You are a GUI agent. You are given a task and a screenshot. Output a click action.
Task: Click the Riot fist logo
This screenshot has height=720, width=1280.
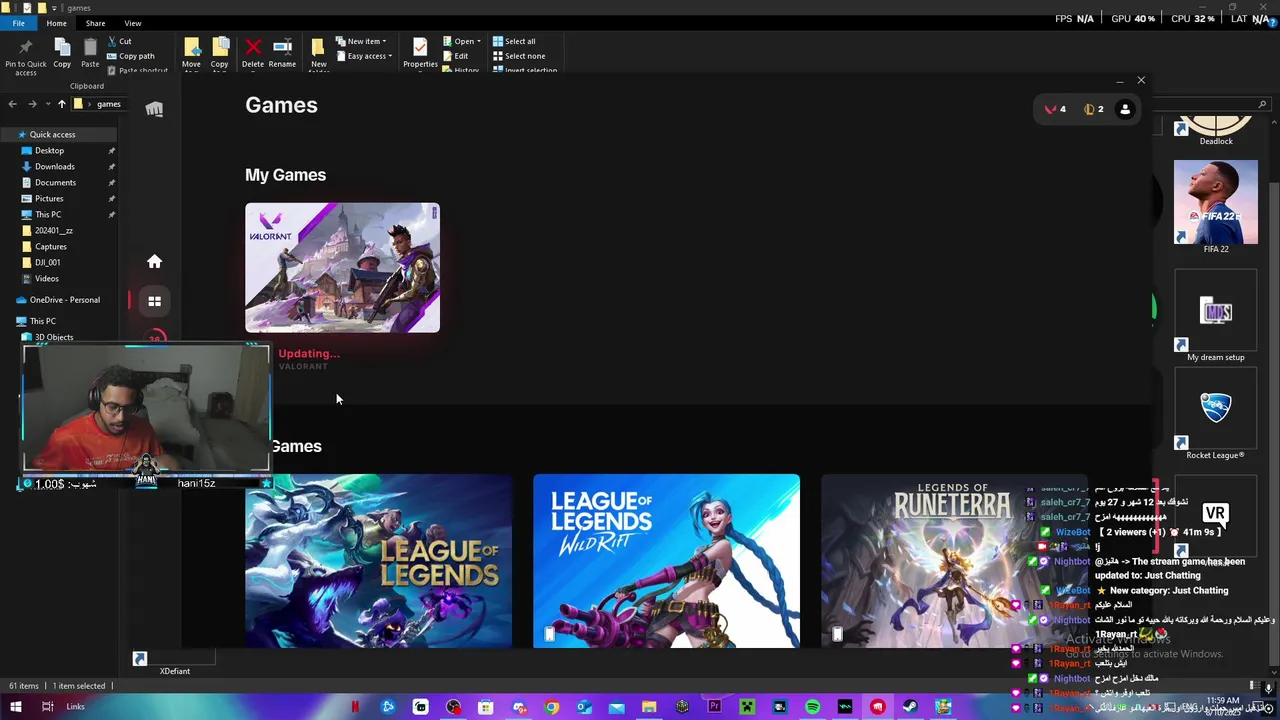(154, 109)
